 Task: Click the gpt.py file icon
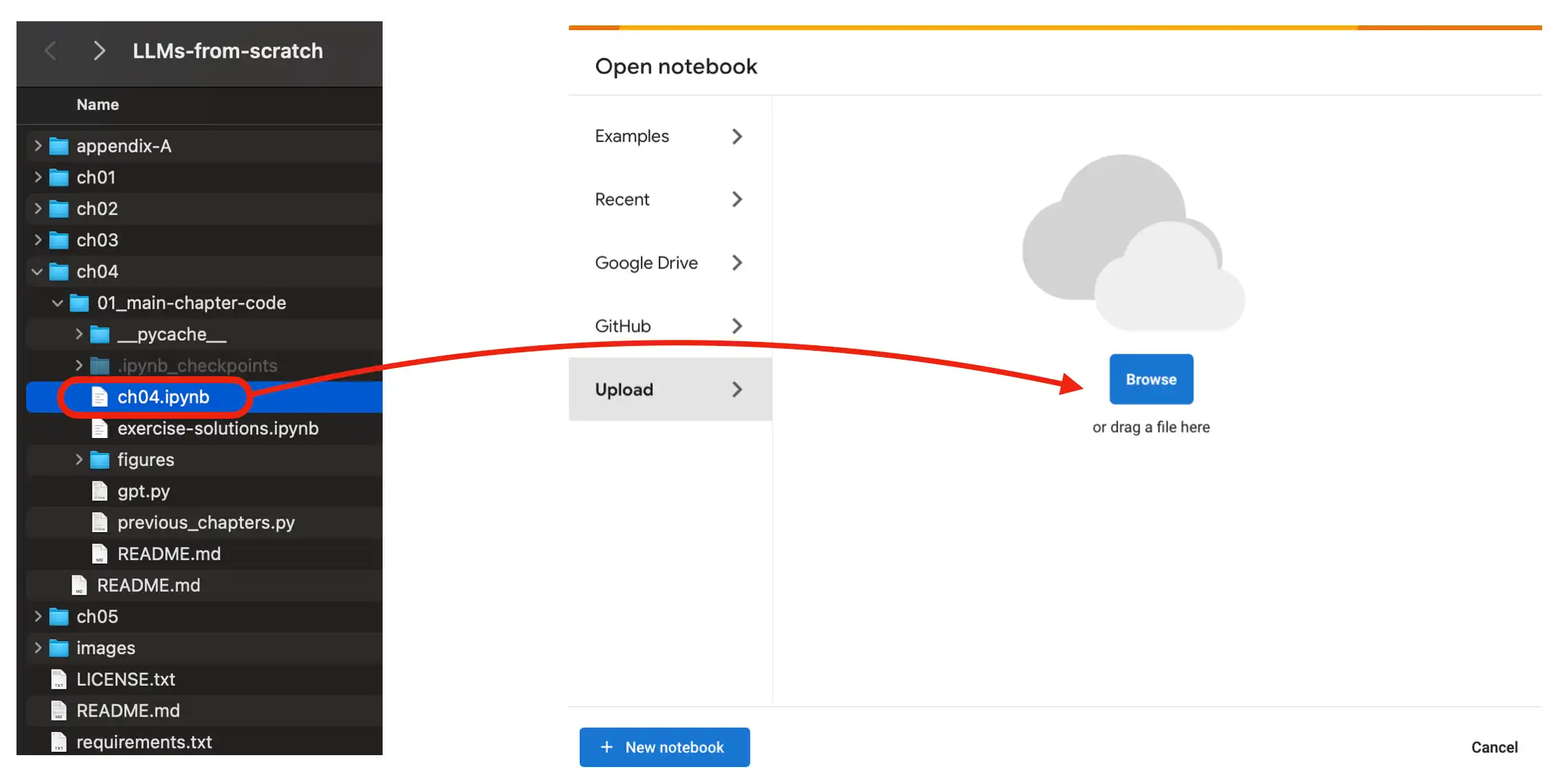[x=100, y=491]
